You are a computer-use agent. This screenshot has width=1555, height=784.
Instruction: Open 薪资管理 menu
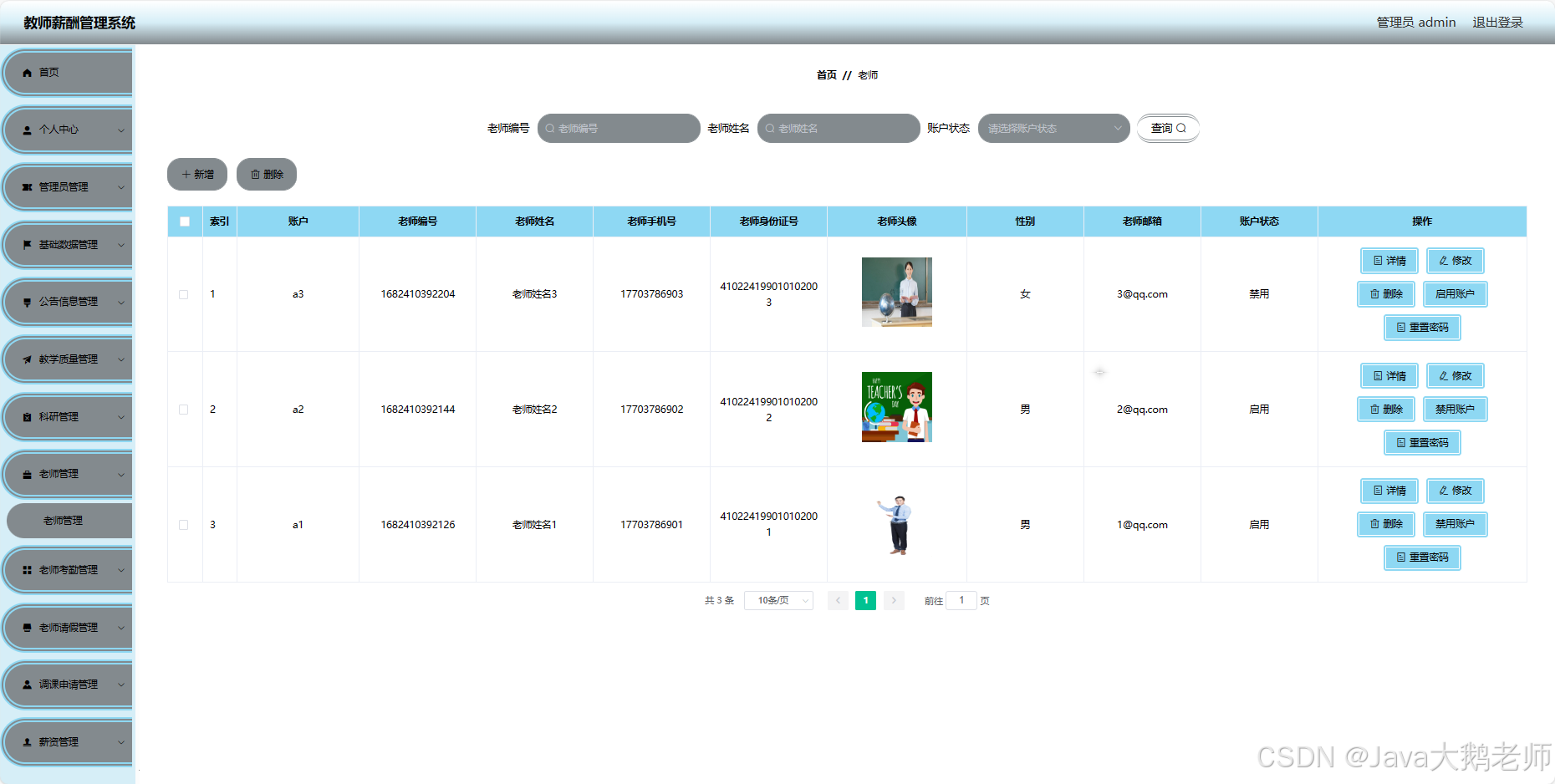[69, 742]
